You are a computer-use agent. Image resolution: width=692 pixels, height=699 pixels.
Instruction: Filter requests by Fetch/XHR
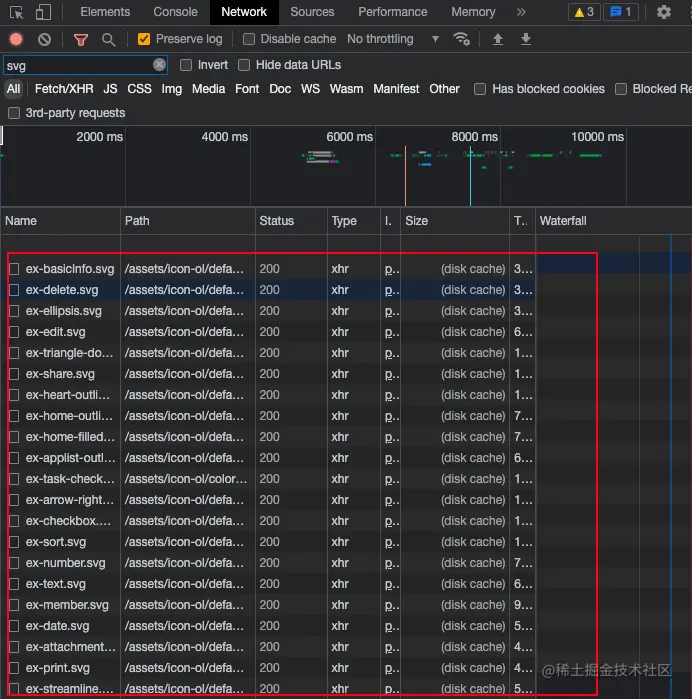coord(64,89)
